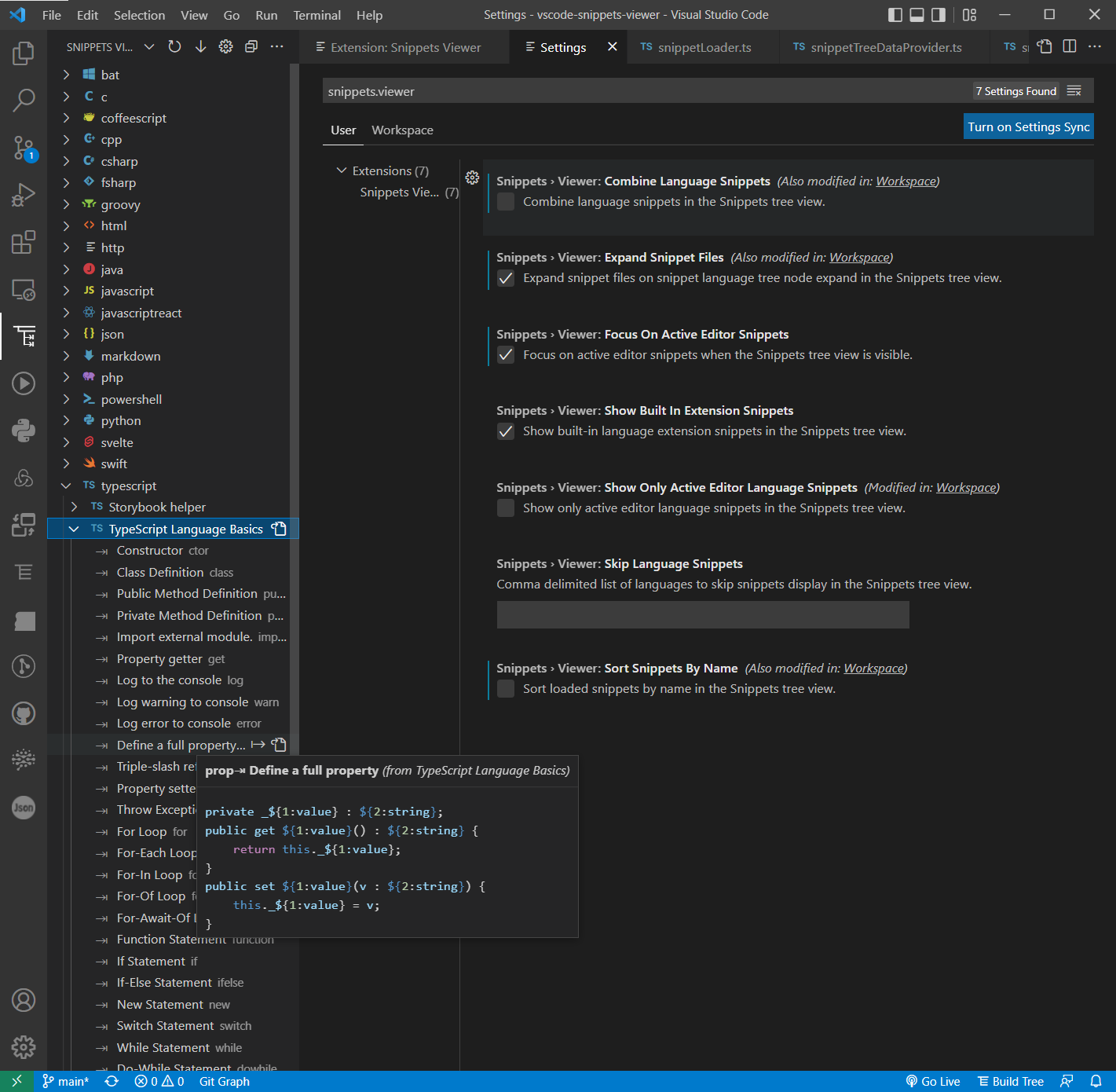Open Remote Explorer in activity bar
The height and width of the screenshot is (1092, 1116).
pyautogui.click(x=24, y=289)
